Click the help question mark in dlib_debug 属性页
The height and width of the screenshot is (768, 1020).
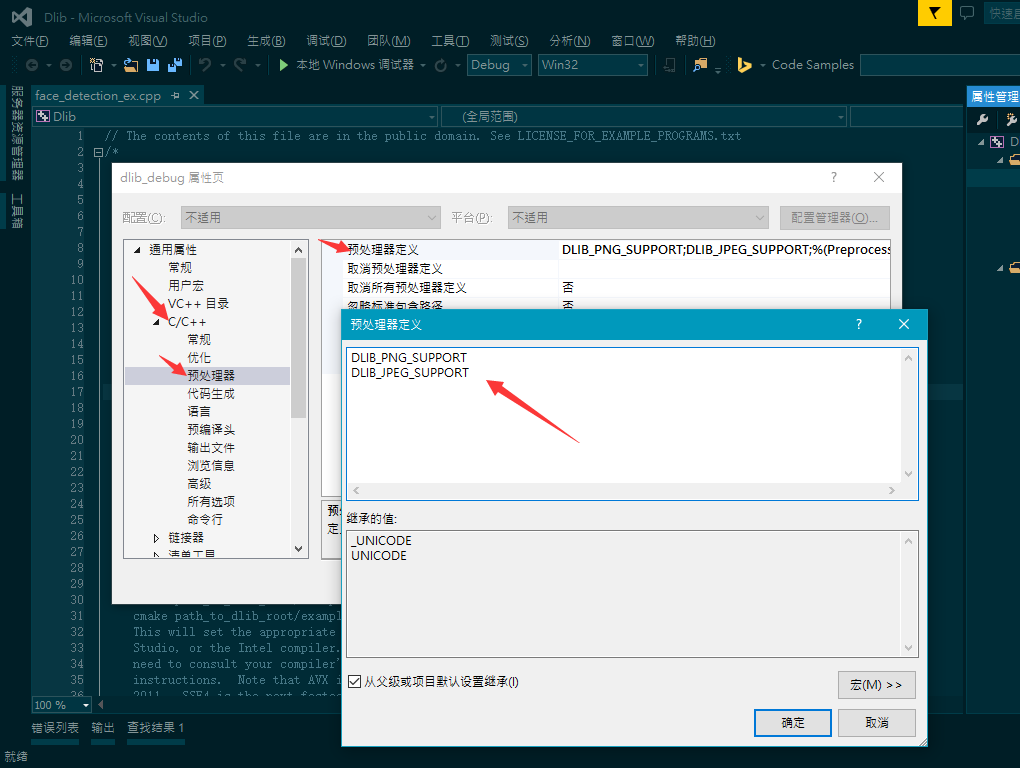833,177
